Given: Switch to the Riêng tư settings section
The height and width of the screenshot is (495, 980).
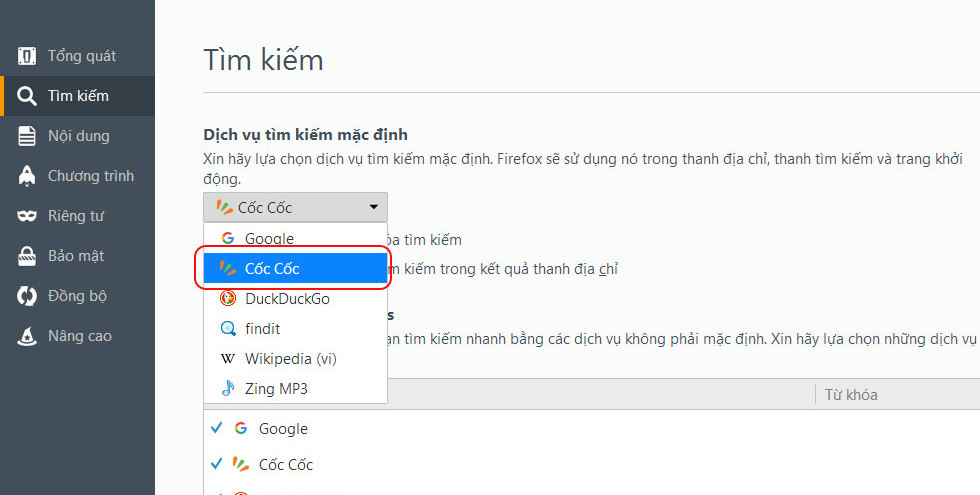Looking at the screenshot, I should (76, 216).
